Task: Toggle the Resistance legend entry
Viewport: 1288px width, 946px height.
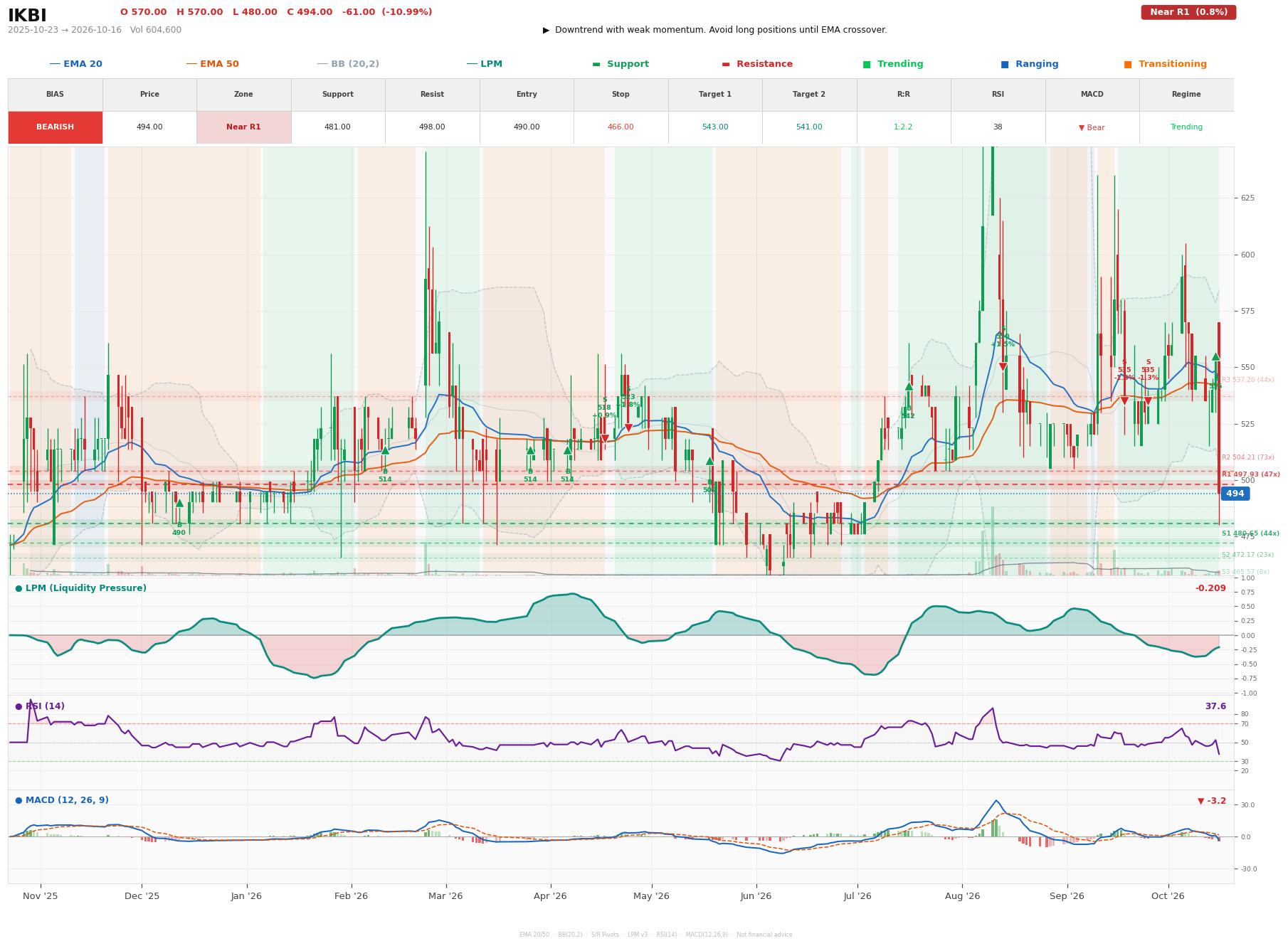Action: coord(757,64)
